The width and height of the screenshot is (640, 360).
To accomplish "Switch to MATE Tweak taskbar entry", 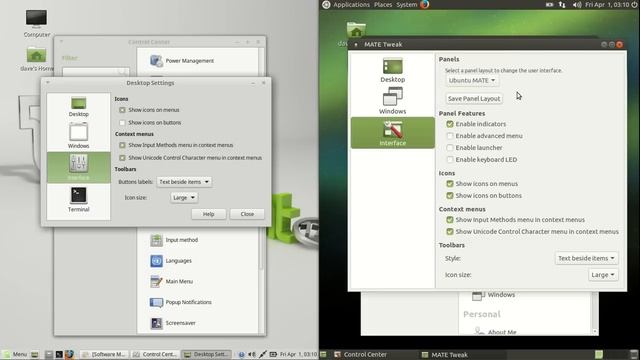I will [444, 354].
